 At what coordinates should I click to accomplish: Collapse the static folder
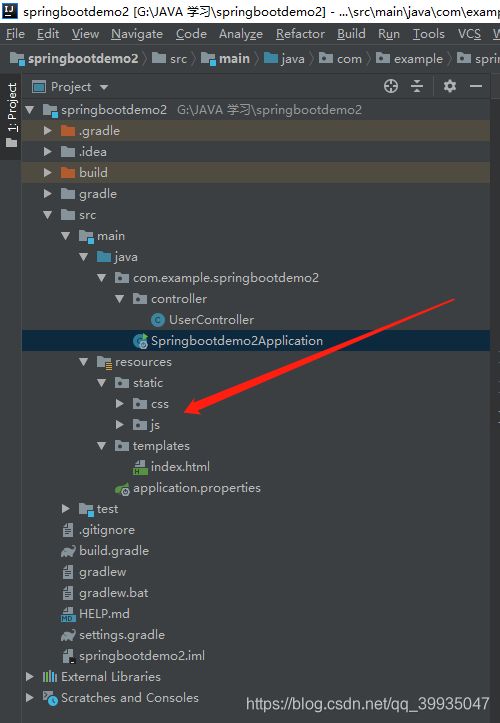pyautogui.click(x=102, y=383)
